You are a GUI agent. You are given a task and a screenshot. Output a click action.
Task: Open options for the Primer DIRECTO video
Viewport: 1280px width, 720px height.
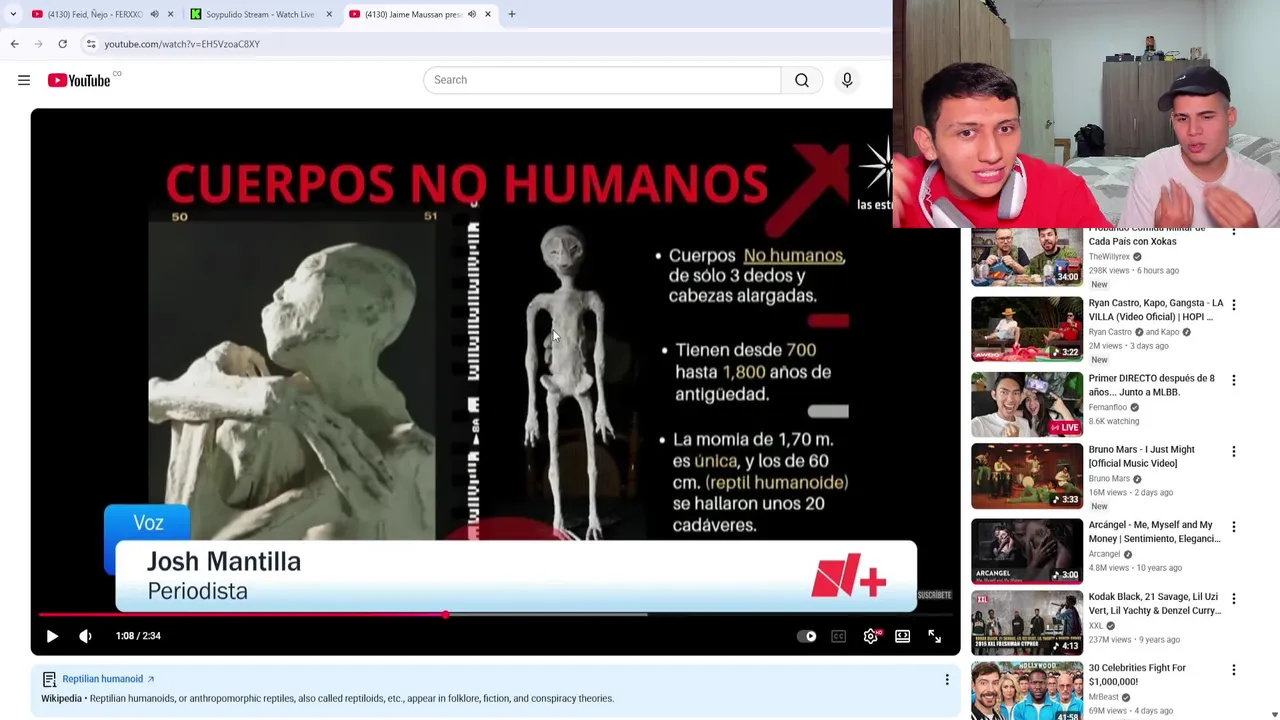tap(1234, 380)
